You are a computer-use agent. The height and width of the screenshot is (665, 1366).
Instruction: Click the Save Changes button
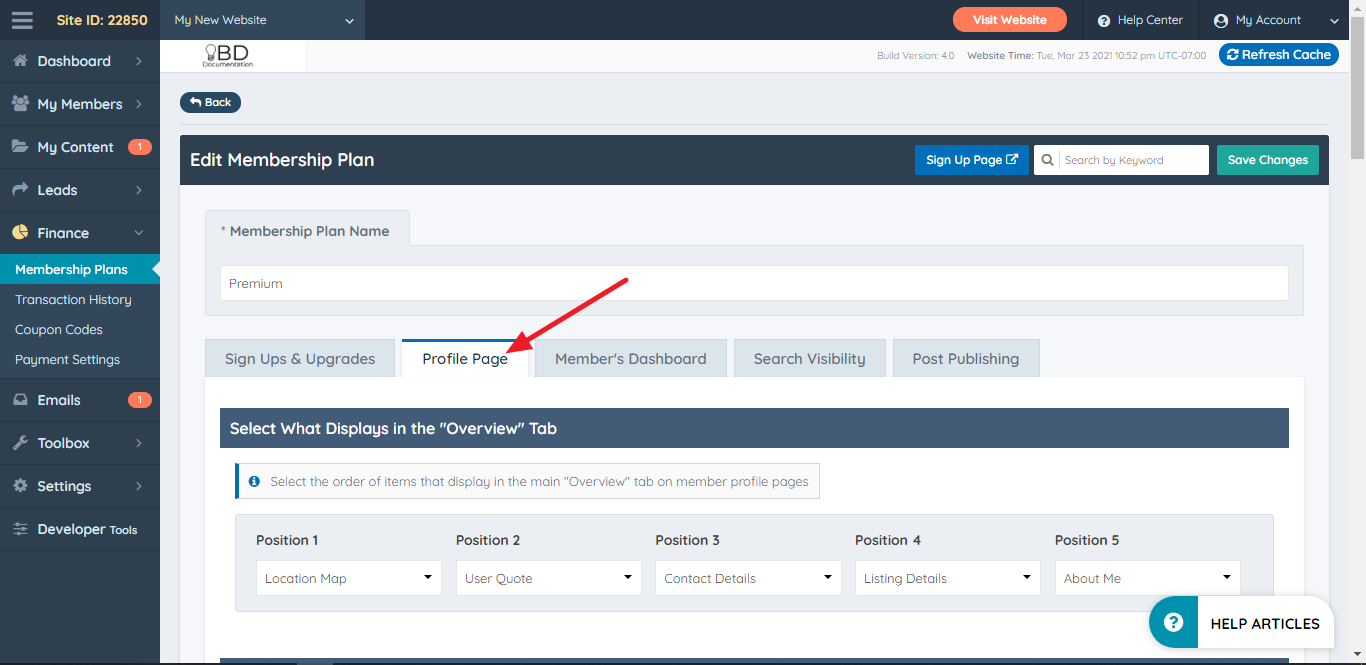(1268, 160)
